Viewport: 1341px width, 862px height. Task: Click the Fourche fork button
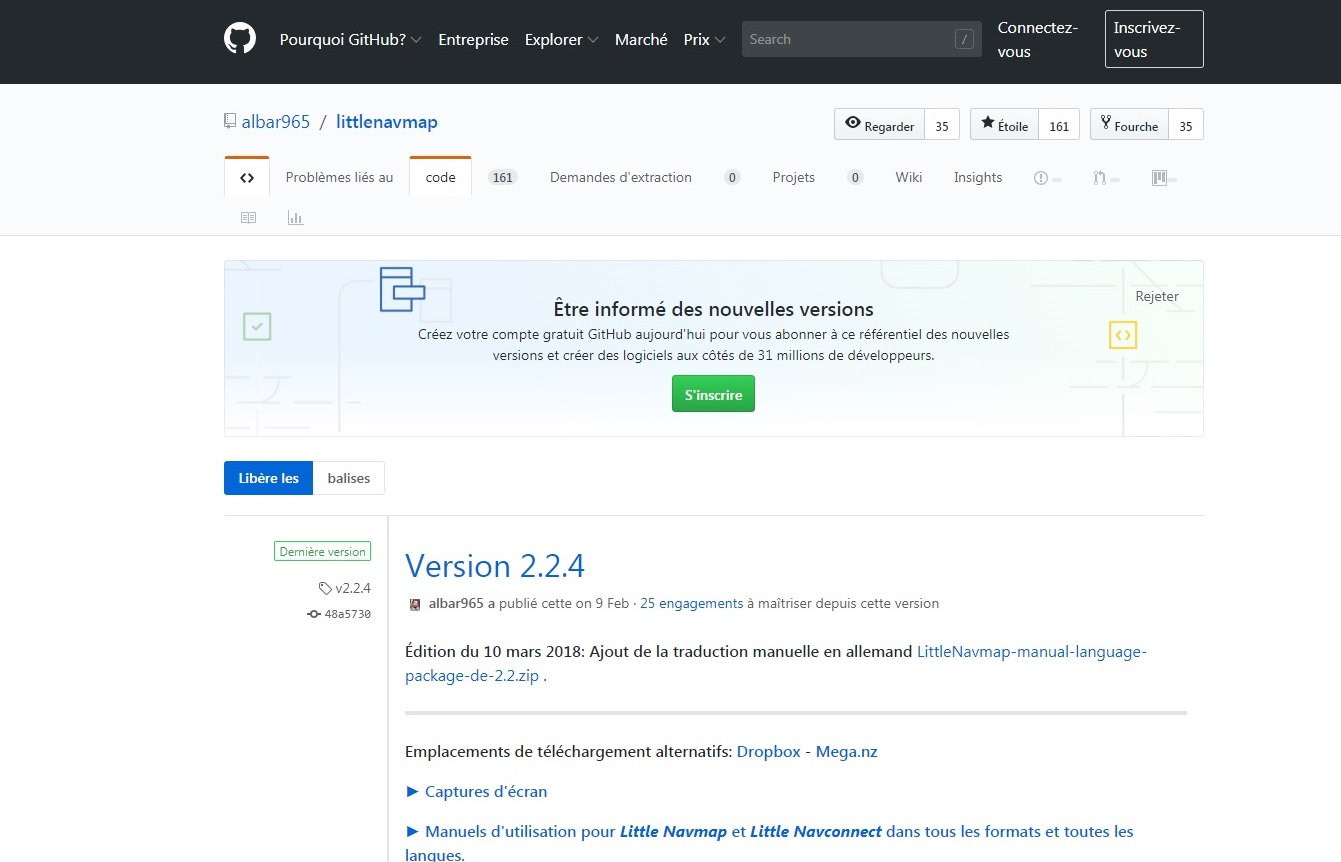(x=1130, y=124)
